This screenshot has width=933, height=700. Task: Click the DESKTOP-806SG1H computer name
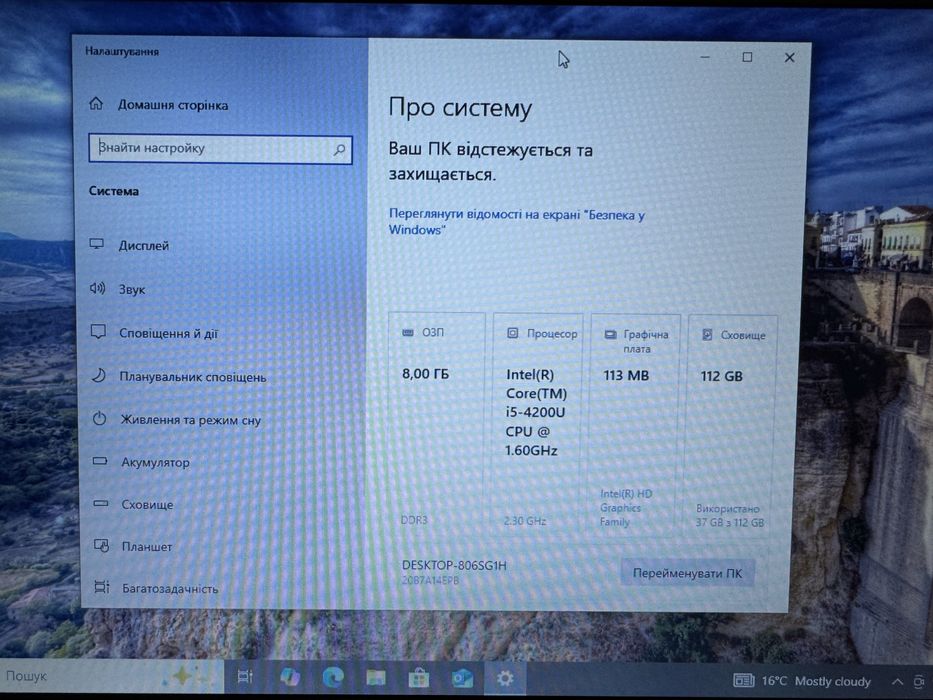(454, 565)
